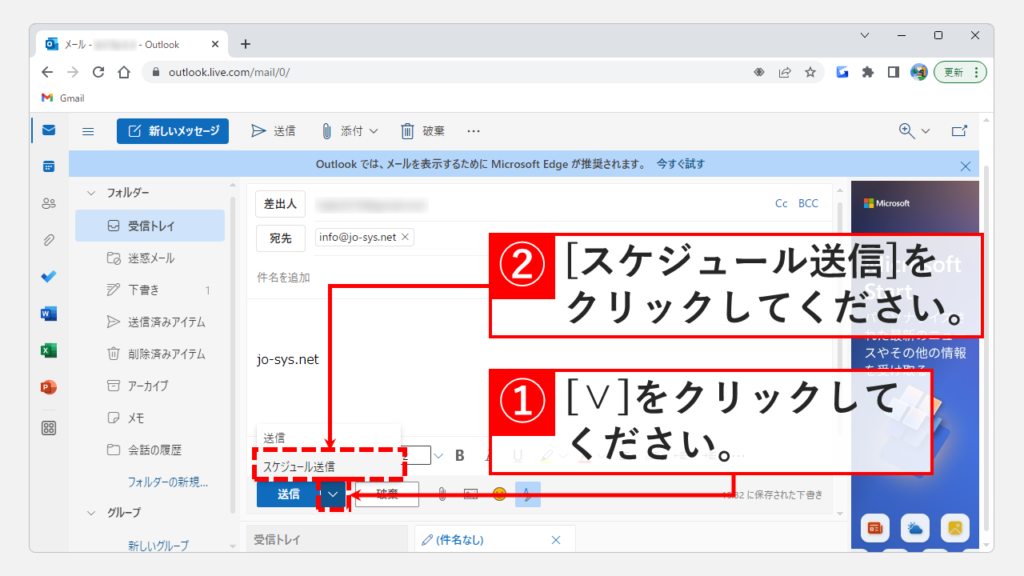Open the zoom magnifier control
Viewport: 1024px width, 576px height.
913,131
